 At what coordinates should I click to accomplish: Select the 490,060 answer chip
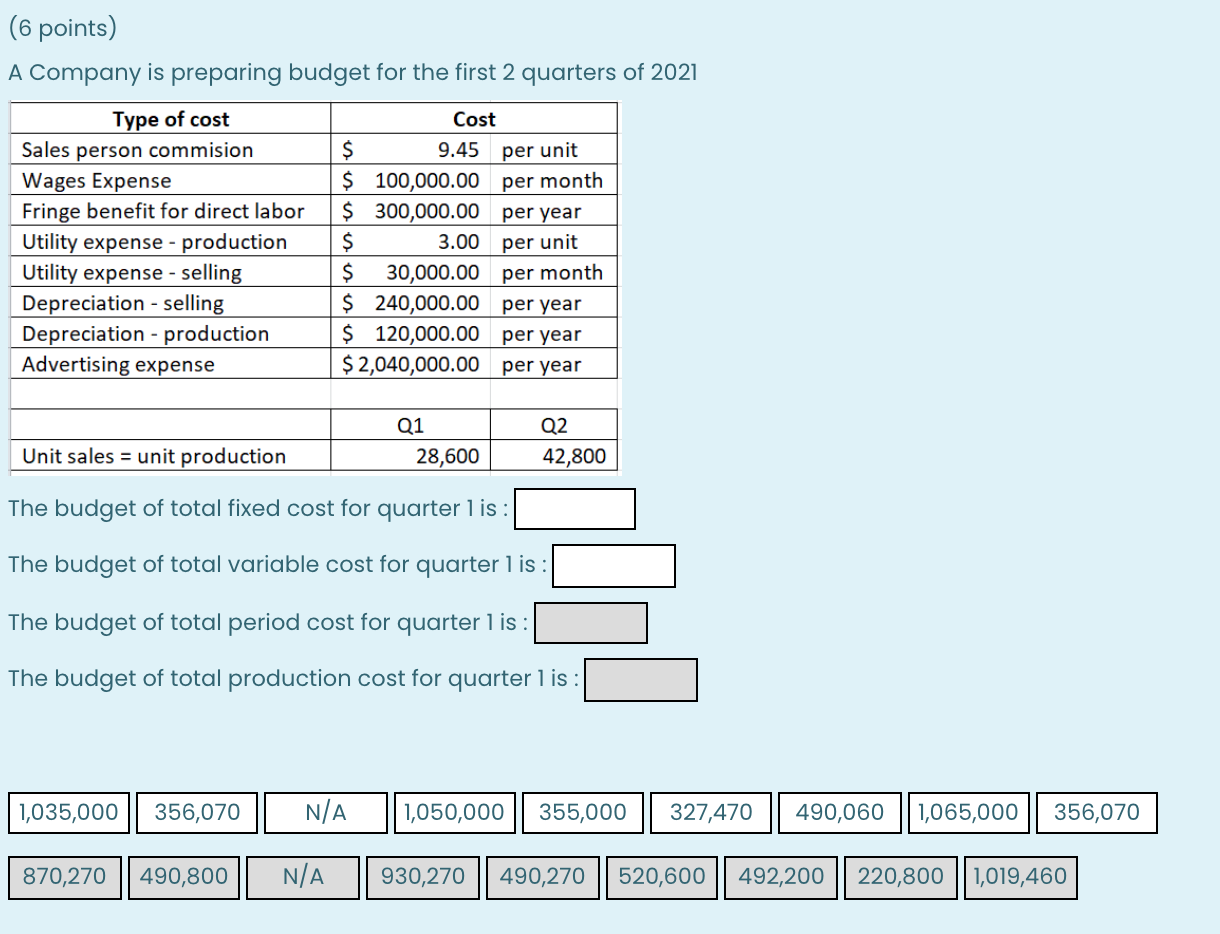tap(840, 813)
